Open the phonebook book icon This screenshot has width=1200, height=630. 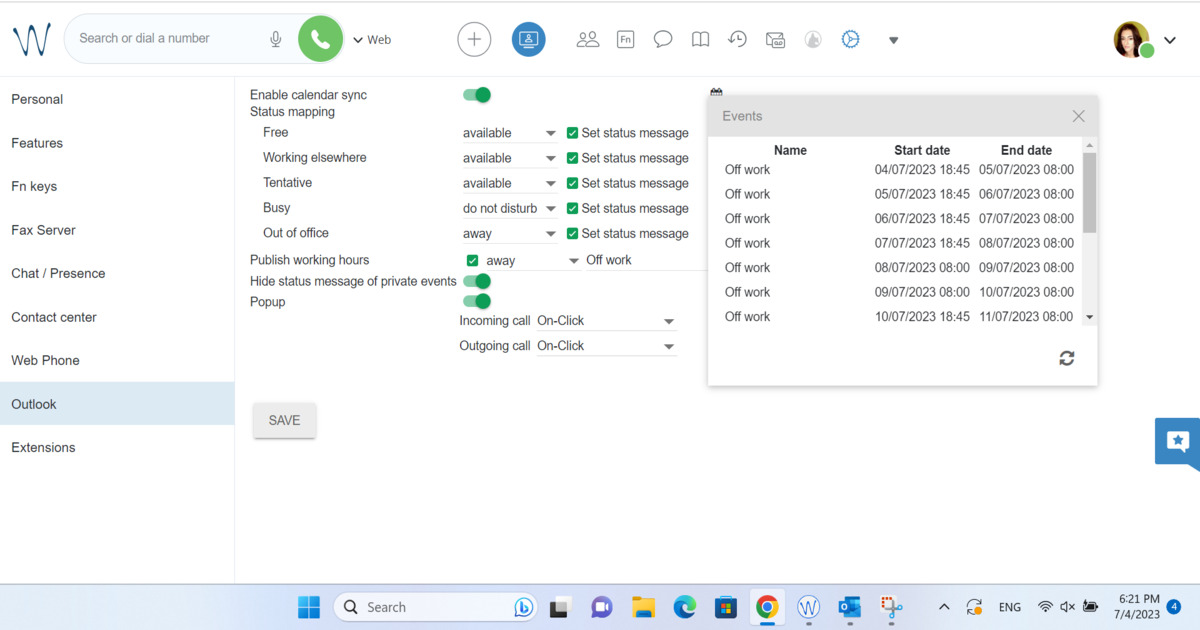point(701,39)
